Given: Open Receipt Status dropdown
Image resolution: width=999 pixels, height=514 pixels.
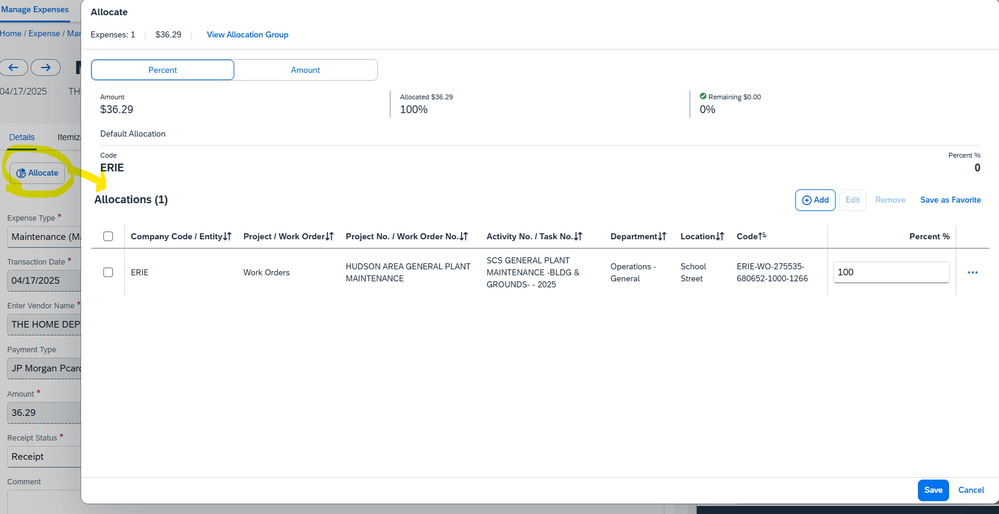Looking at the screenshot, I should click(x=43, y=457).
